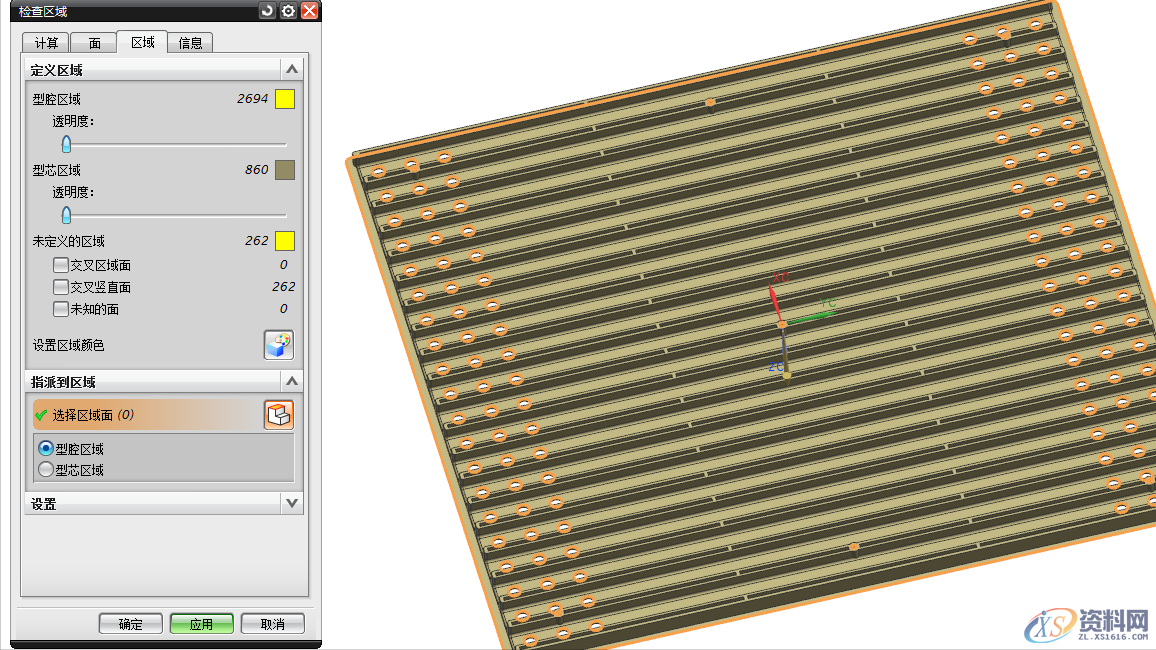Click the Select Region Face (选择区域面) cube icon
This screenshot has width=1156, height=650.
[278, 415]
